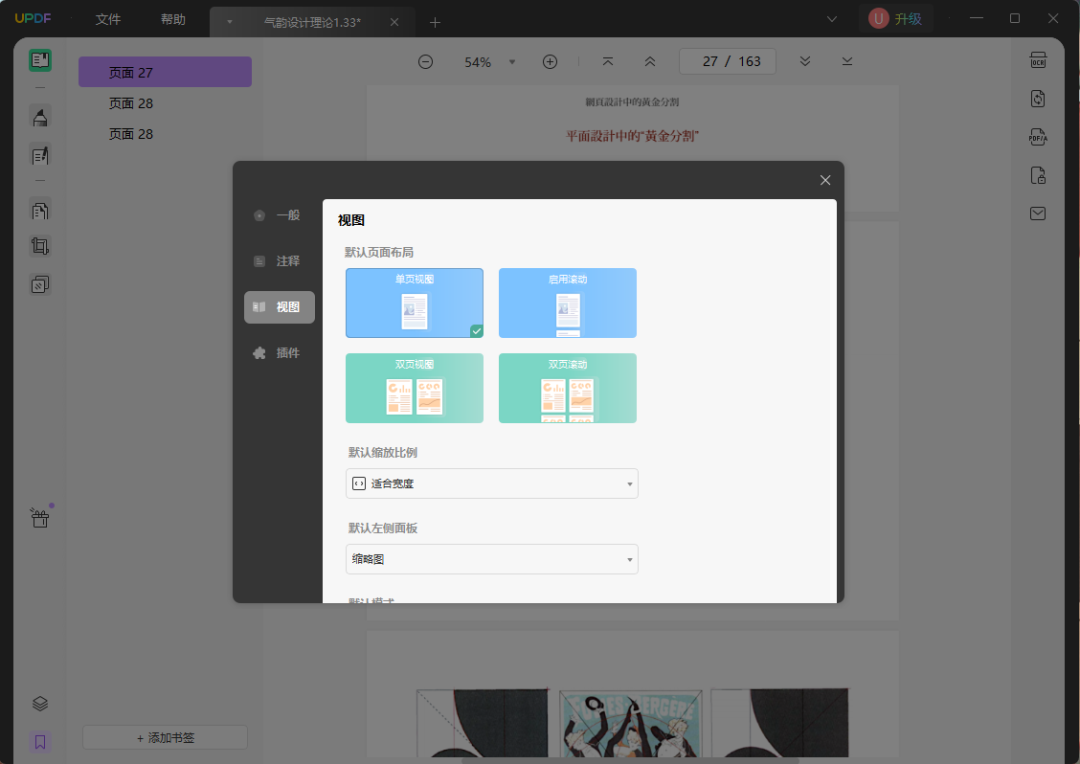Select bookmark 页面 27
Viewport: 1080px width, 764px height.
point(165,72)
